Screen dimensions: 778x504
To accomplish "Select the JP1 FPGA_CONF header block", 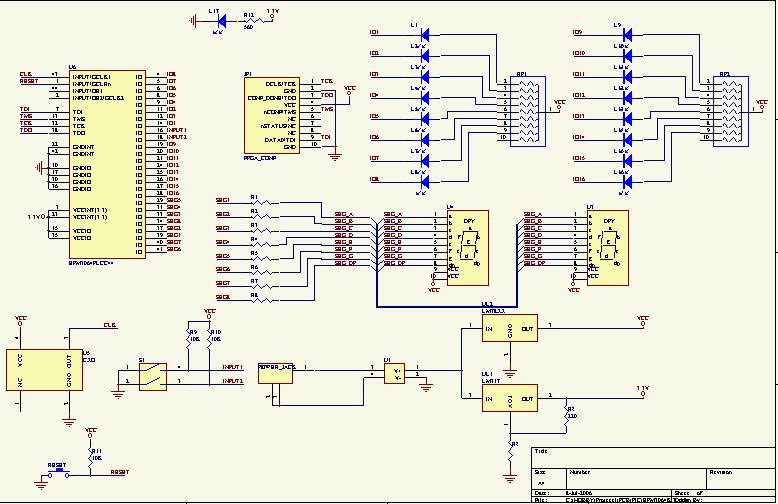I will [271, 115].
